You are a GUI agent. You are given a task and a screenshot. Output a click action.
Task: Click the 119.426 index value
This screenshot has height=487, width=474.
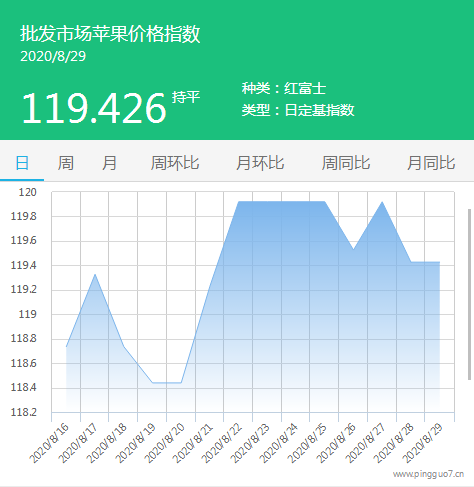coord(94,108)
